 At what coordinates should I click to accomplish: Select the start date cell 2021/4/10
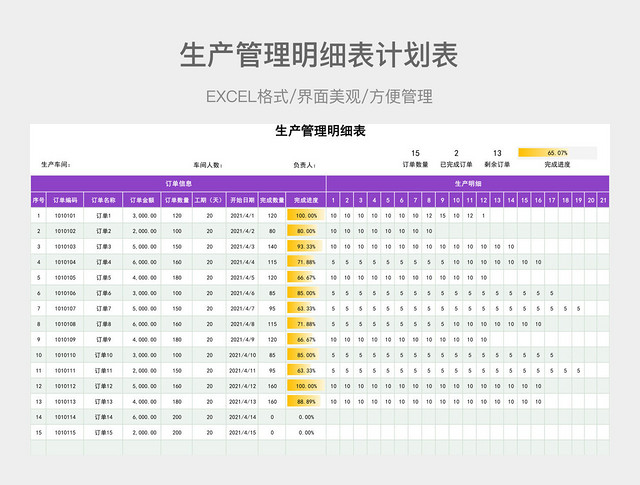point(242,355)
